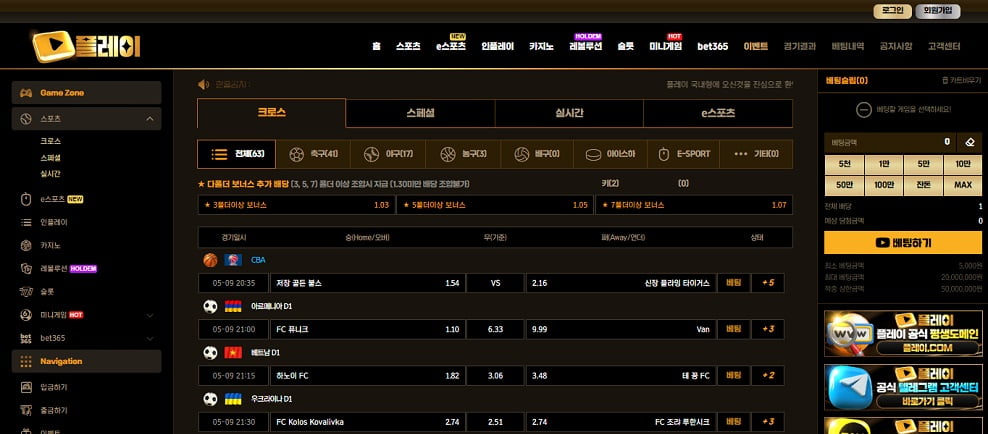
Task: Switch to the 스페셜 tab
Action: coord(420,113)
